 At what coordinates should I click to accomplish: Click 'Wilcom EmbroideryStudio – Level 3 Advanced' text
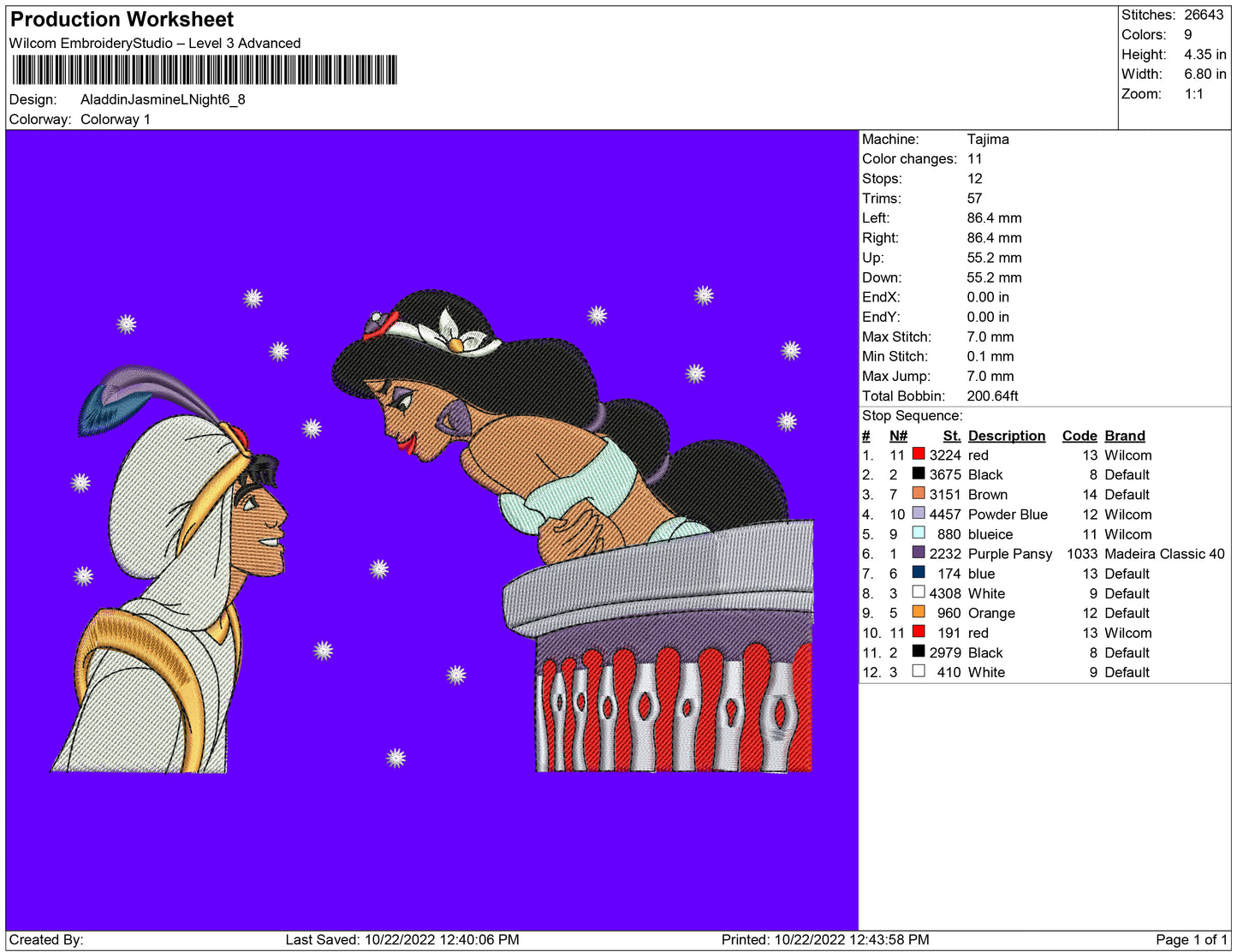pos(155,43)
